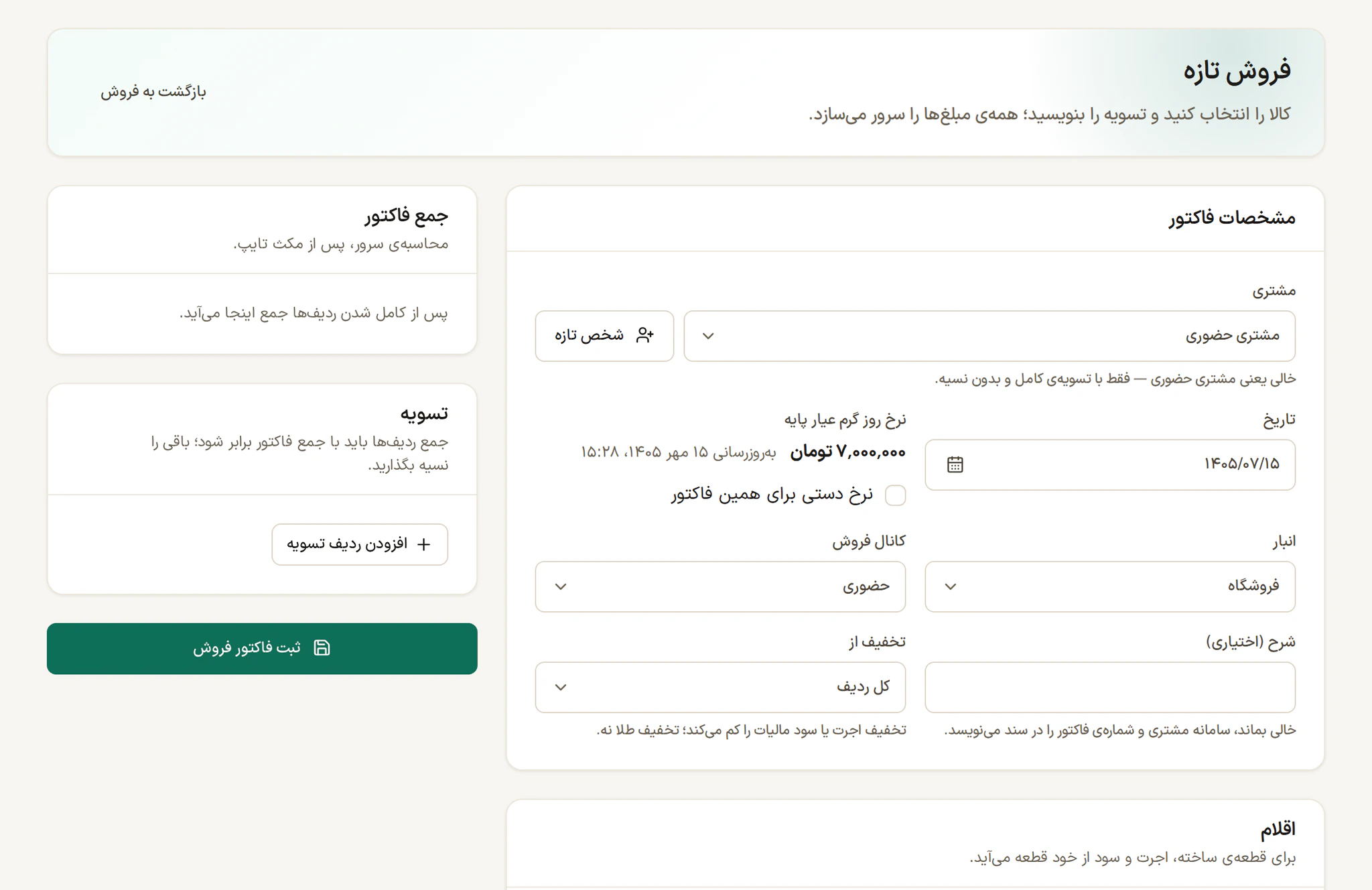Click the نرخ روز گرم عیار پایه label

point(845,420)
